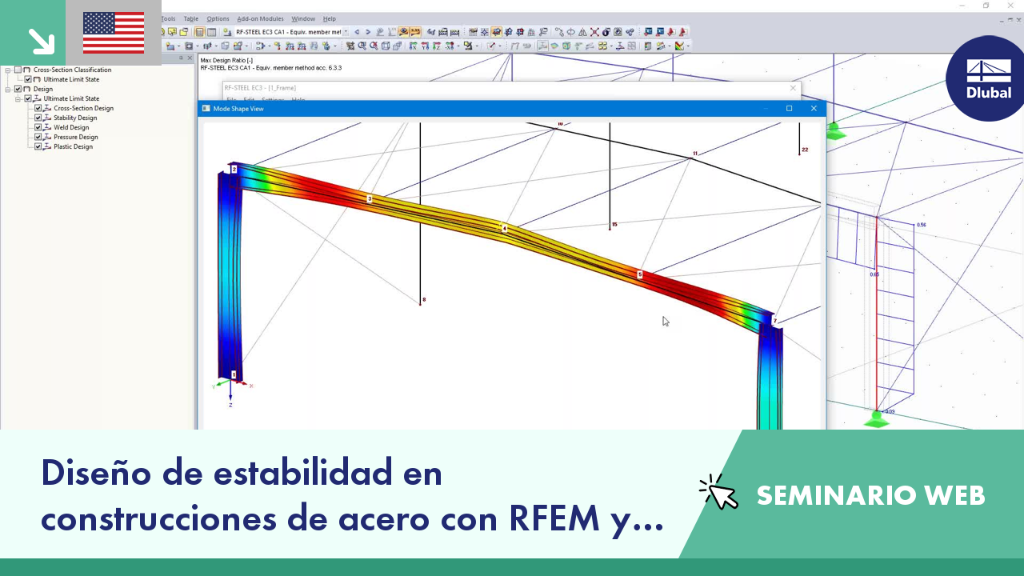The image size is (1024, 576).
Task: Enable the Cross-Section Classification checkbox
Action: [x=18, y=69]
